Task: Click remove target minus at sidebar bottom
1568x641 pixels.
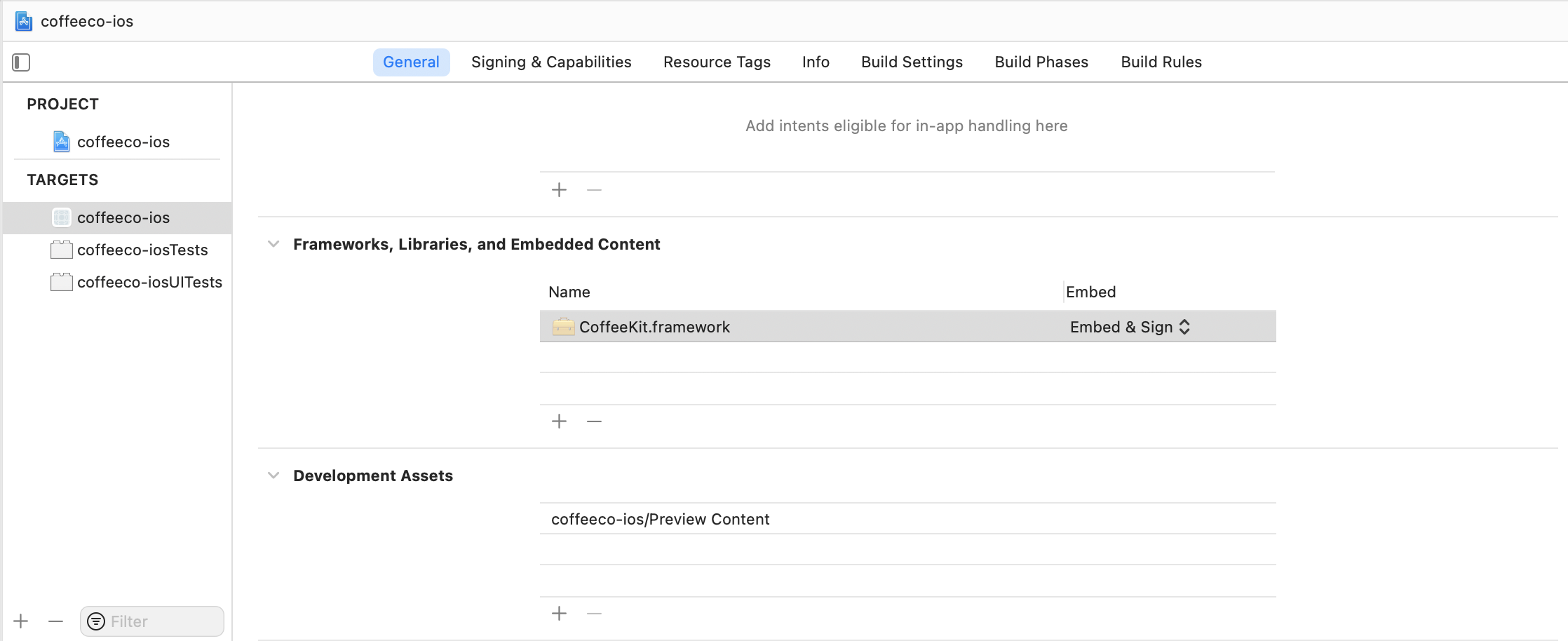Action: coord(55,621)
